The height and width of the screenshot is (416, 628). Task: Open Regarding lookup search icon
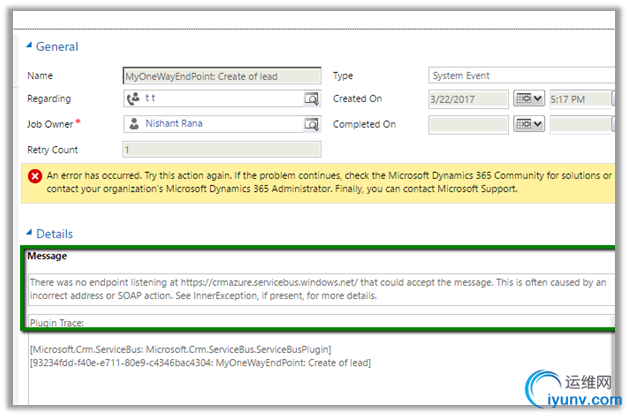pos(312,98)
